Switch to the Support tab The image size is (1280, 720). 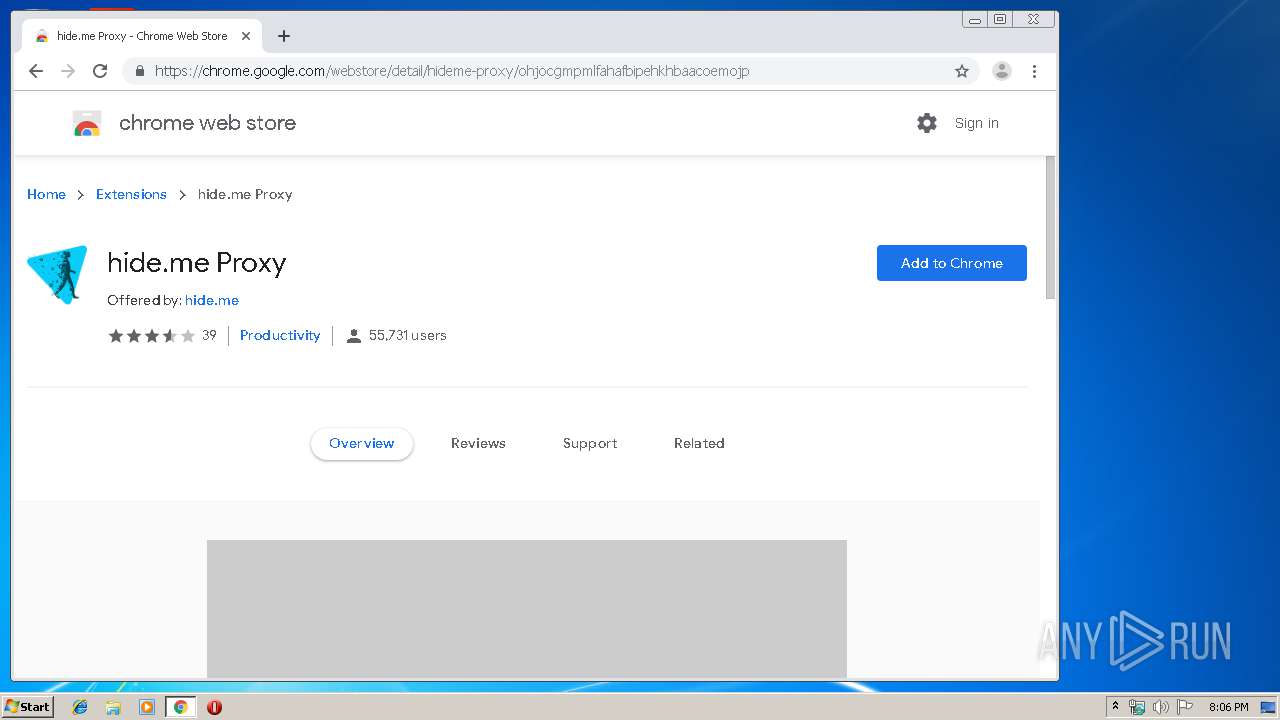pyautogui.click(x=590, y=443)
